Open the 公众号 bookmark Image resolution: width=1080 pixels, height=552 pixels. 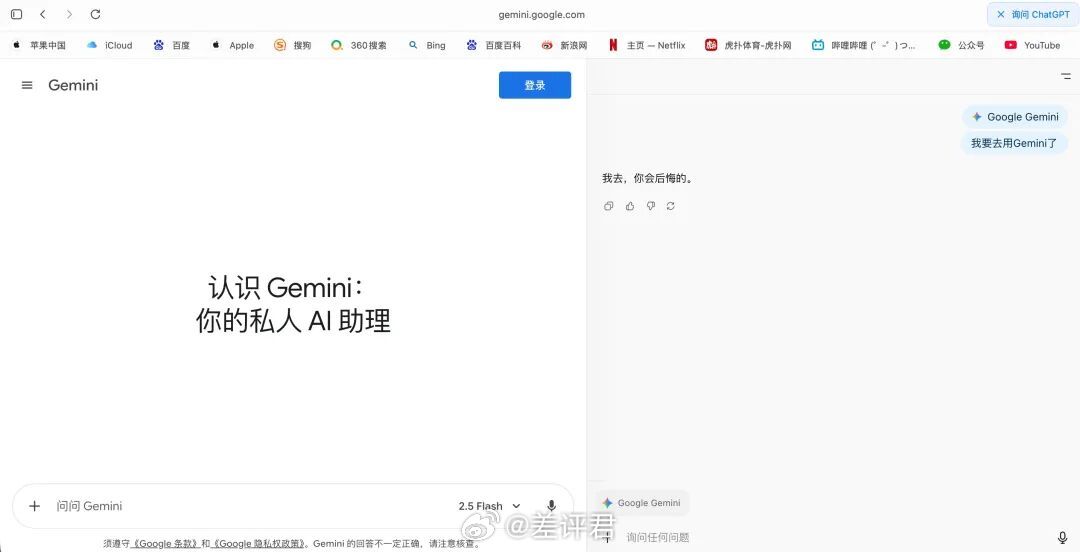pyautogui.click(x=962, y=45)
